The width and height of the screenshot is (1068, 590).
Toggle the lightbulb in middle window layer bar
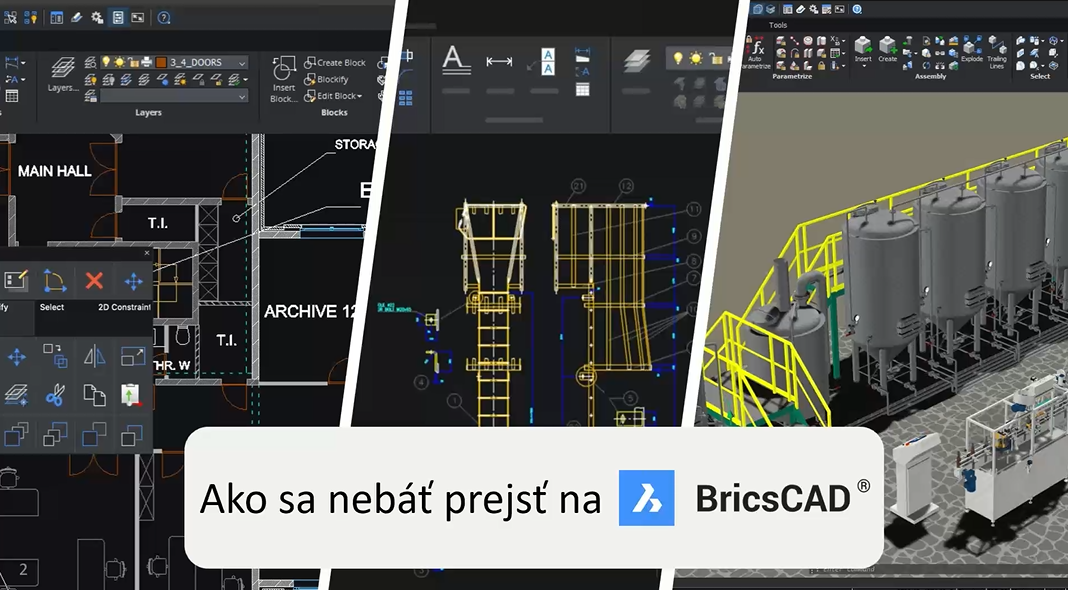click(x=678, y=59)
